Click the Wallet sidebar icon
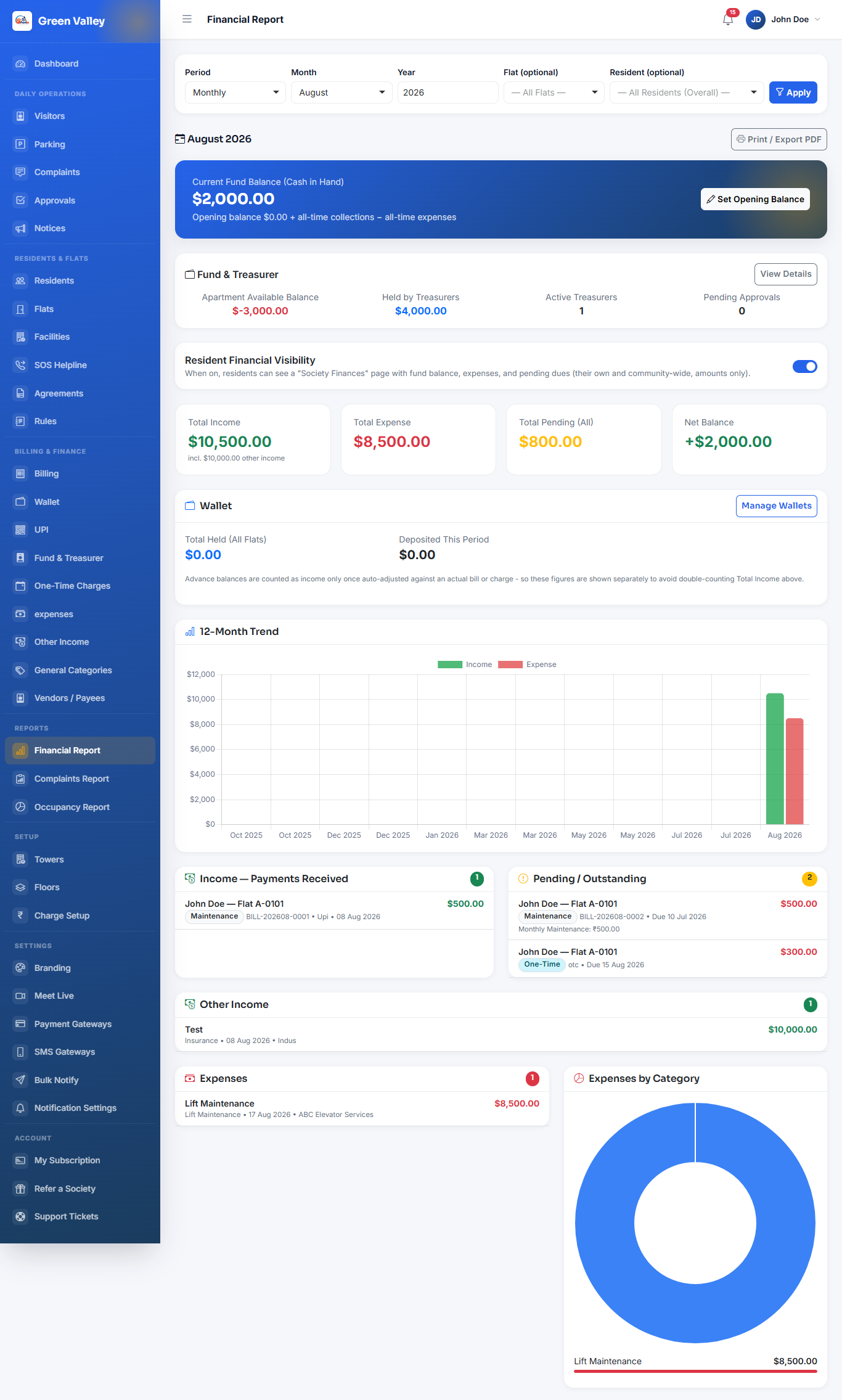The image size is (842, 1400). pyautogui.click(x=20, y=502)
